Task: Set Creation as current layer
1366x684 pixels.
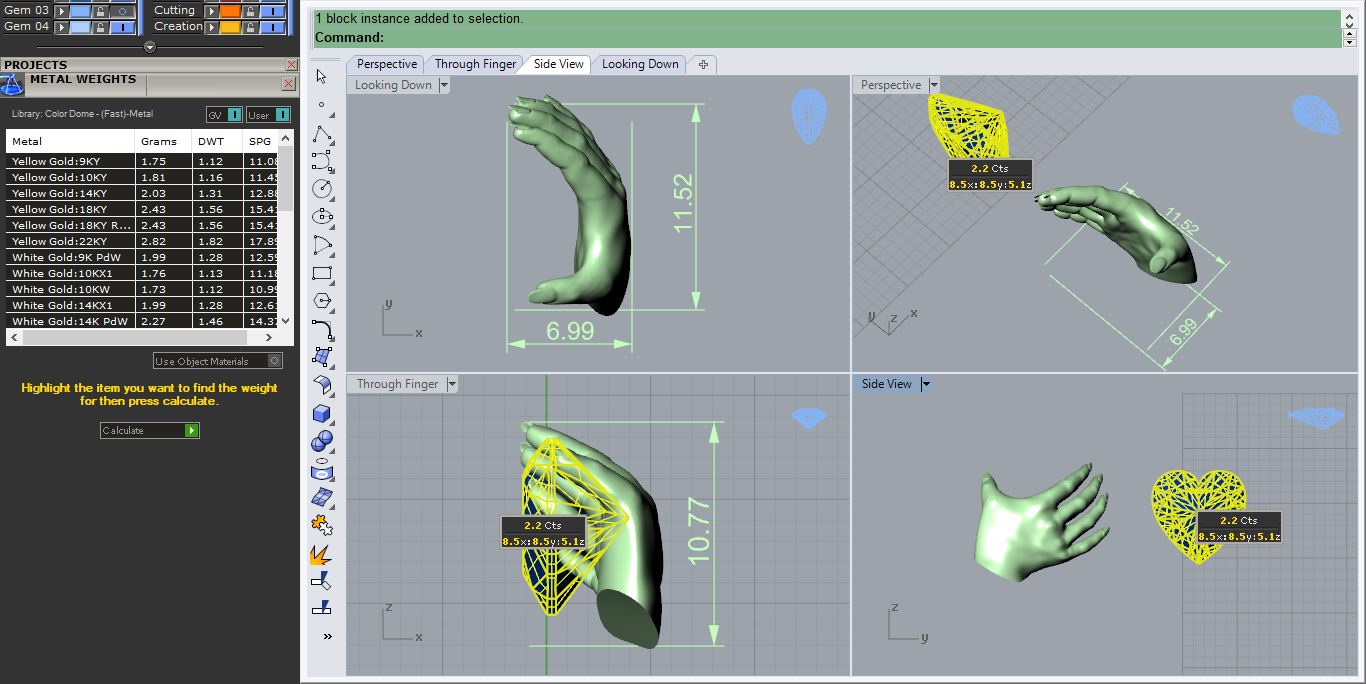Action: [x=212, y=27]
